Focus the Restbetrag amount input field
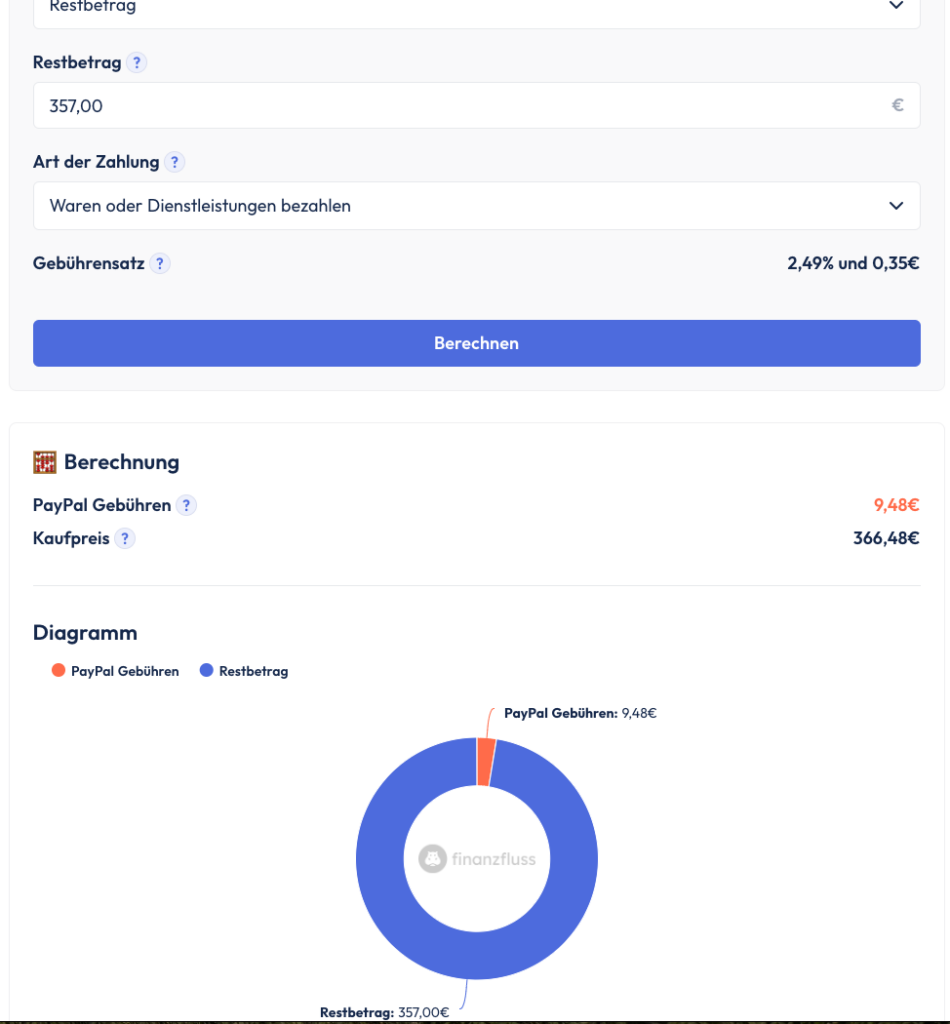The width and height of the screenshot is (950, 1024). click(x=450, y=105)
